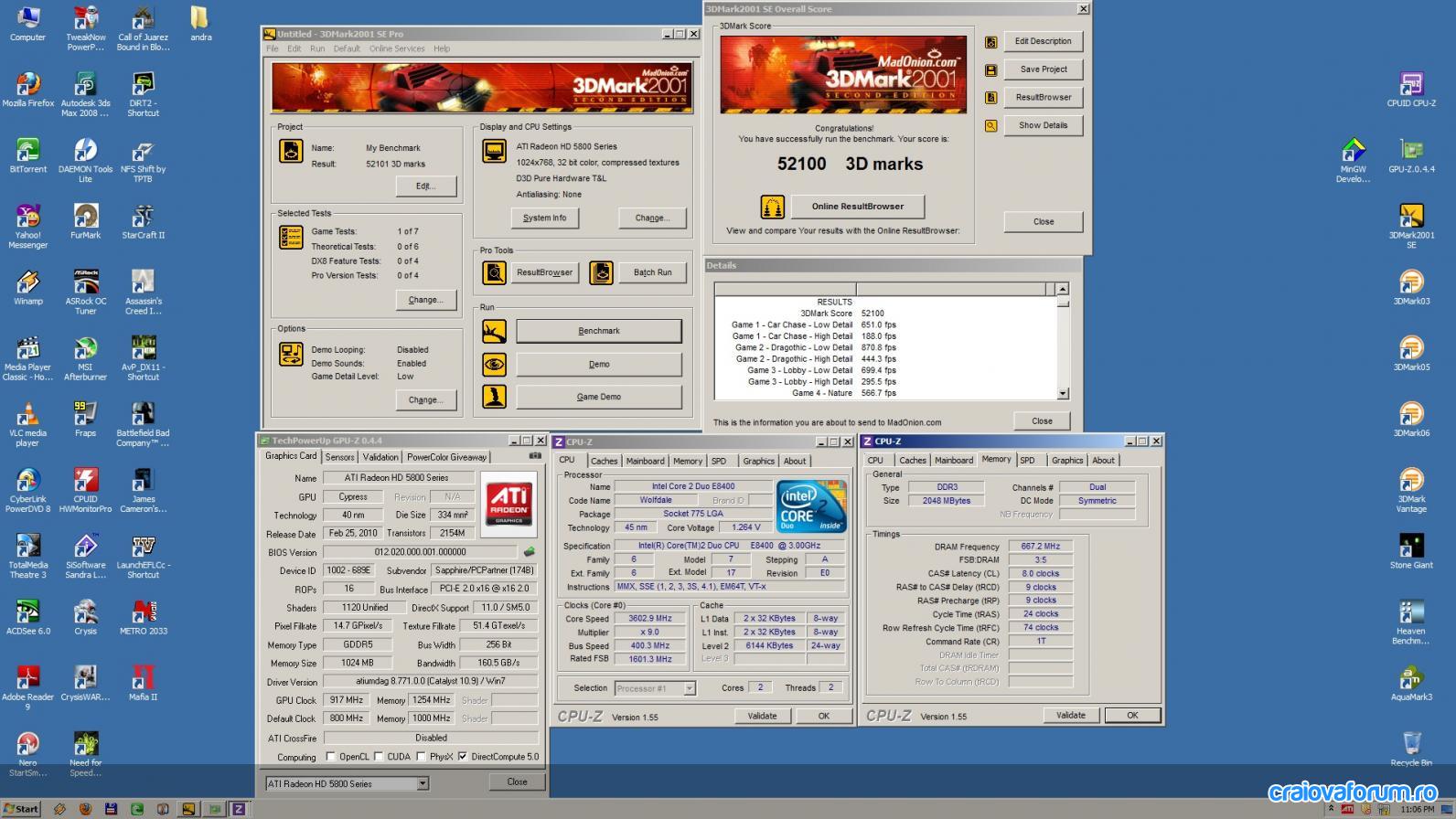This screenshot has height=819, width=1456.
Task: Open the GPU selection dropdown in GPU-Z
Action: (x=423, y=783)
